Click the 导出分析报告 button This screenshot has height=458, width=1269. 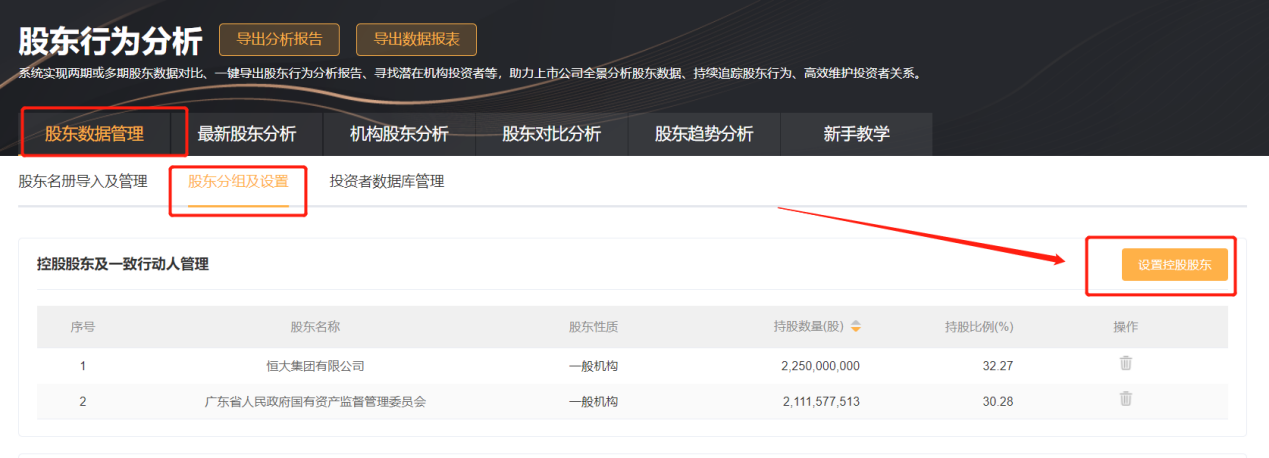coord(279,39)
